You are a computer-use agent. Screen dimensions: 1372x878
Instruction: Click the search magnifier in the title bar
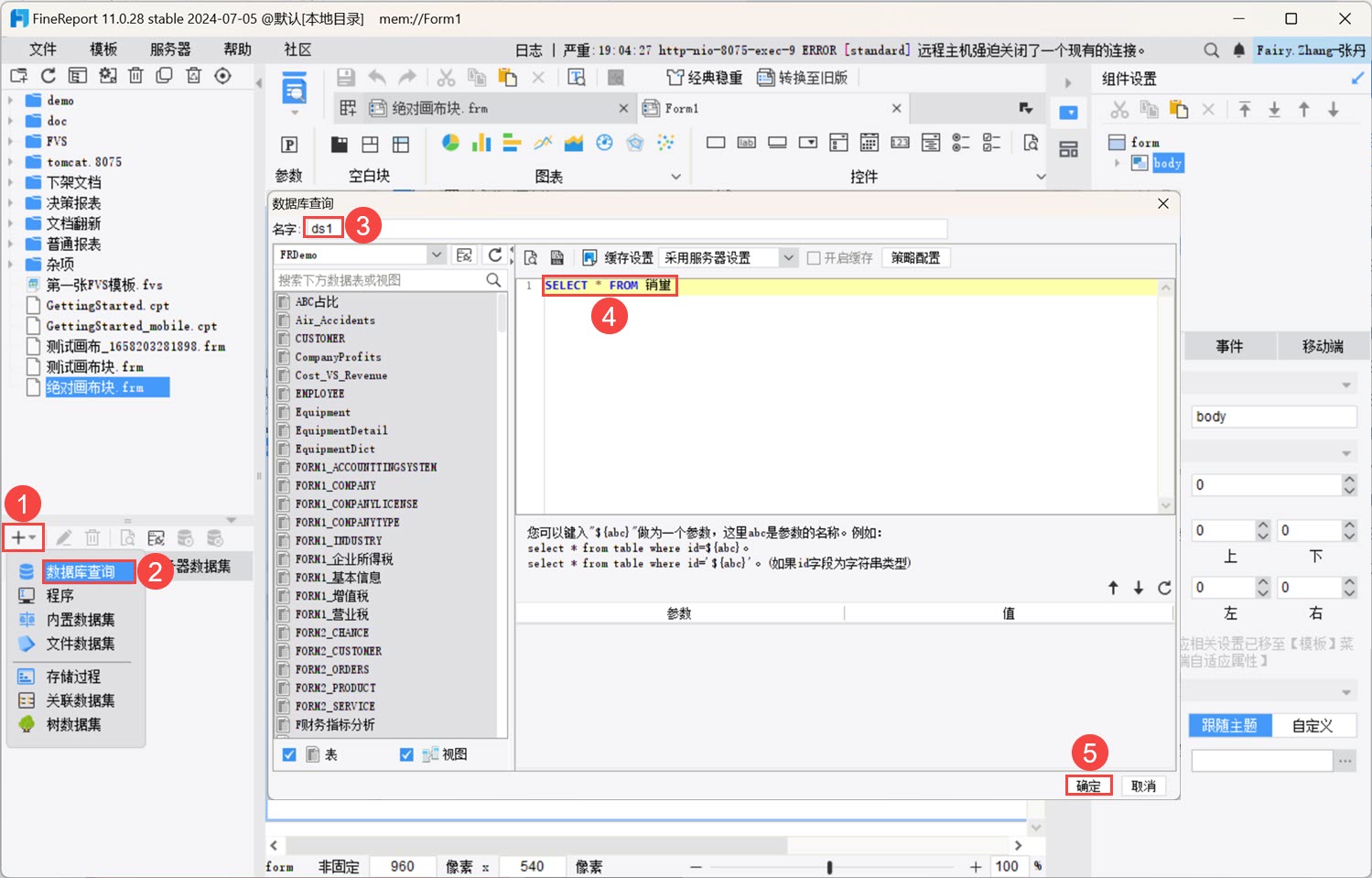coord(1211,50)
